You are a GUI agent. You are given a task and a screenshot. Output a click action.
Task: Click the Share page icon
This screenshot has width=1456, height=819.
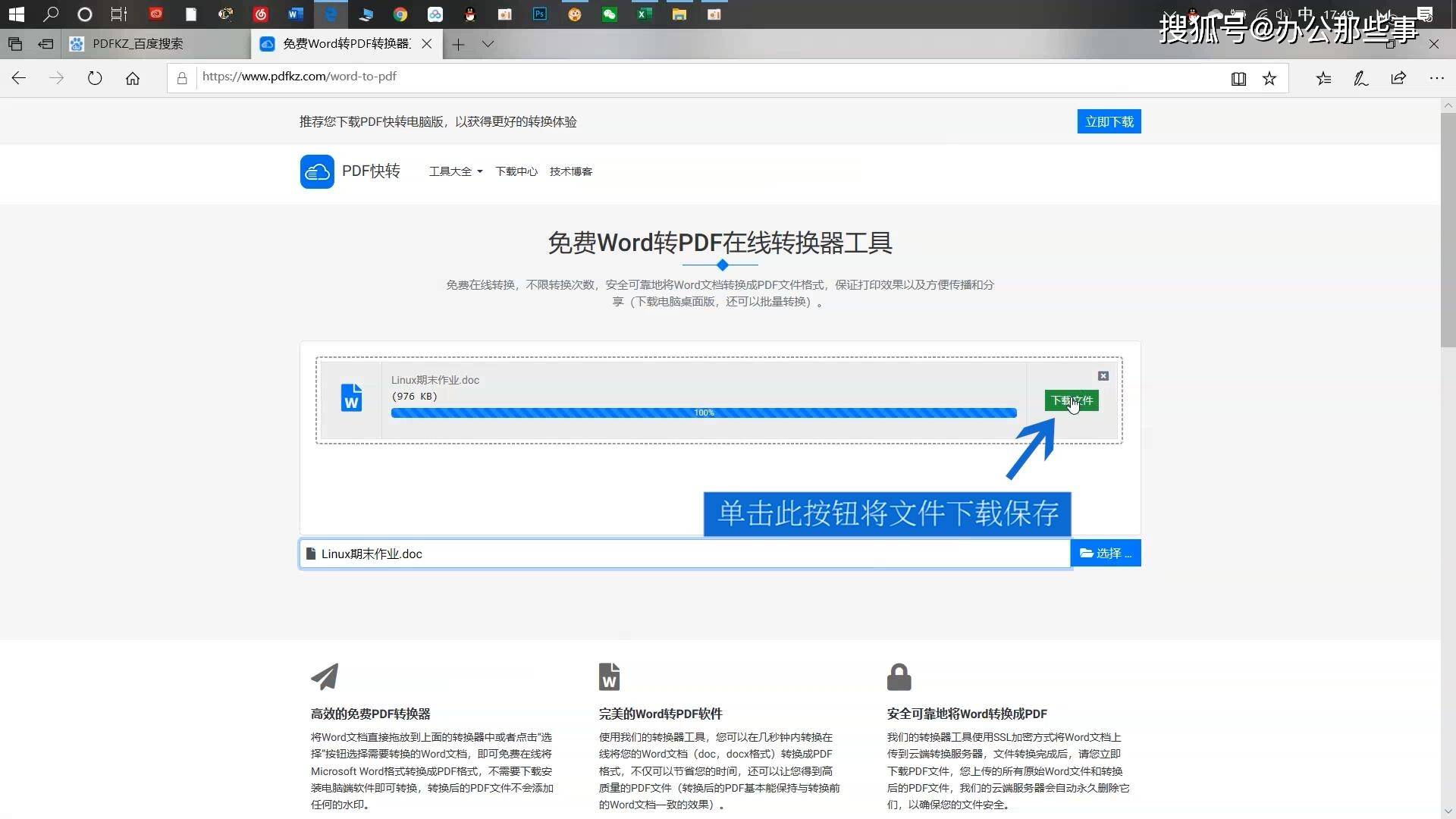pyautogui.click(x=1398, y=78)
